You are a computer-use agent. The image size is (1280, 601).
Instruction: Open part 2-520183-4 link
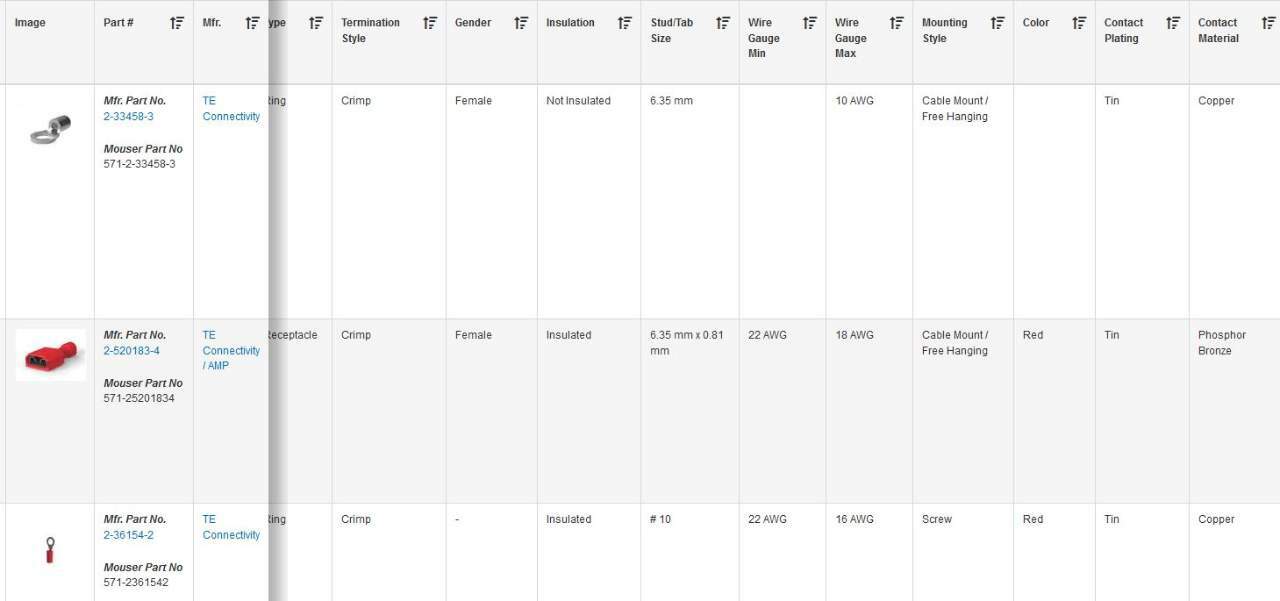(x=131, y=351)
